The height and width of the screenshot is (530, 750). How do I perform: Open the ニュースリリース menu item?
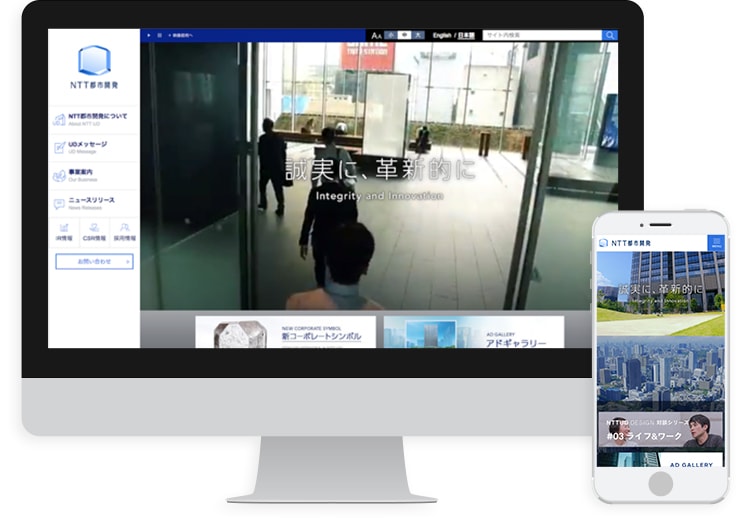pyautogui.click(x=94, y=203)
